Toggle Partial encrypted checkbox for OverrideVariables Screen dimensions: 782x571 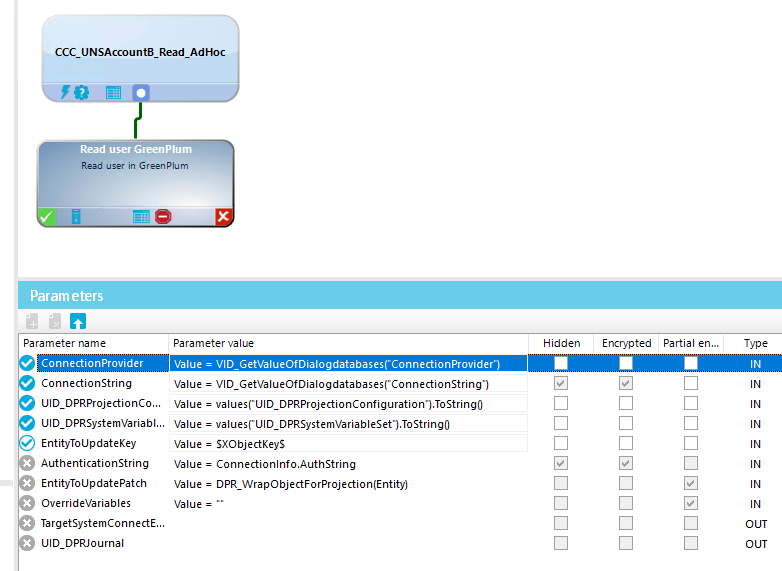[x=691, y=503]
